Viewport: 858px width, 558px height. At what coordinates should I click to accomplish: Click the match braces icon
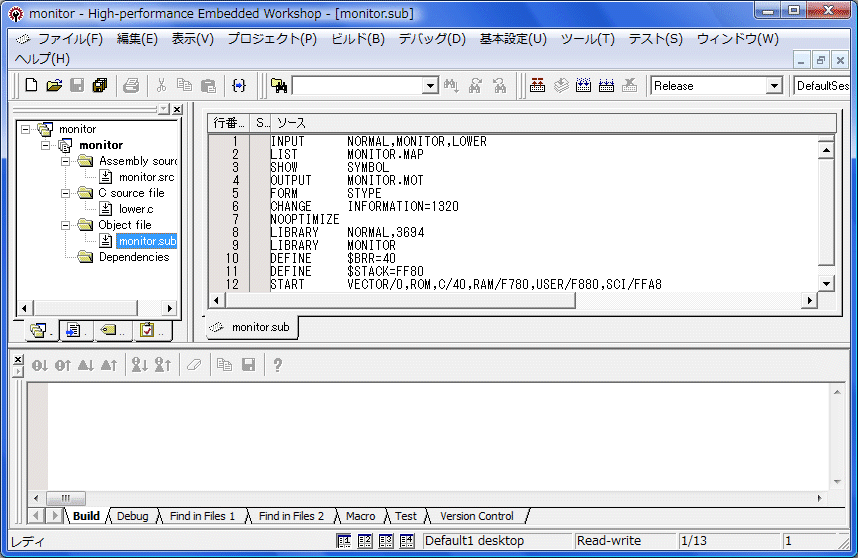point(239,85)
